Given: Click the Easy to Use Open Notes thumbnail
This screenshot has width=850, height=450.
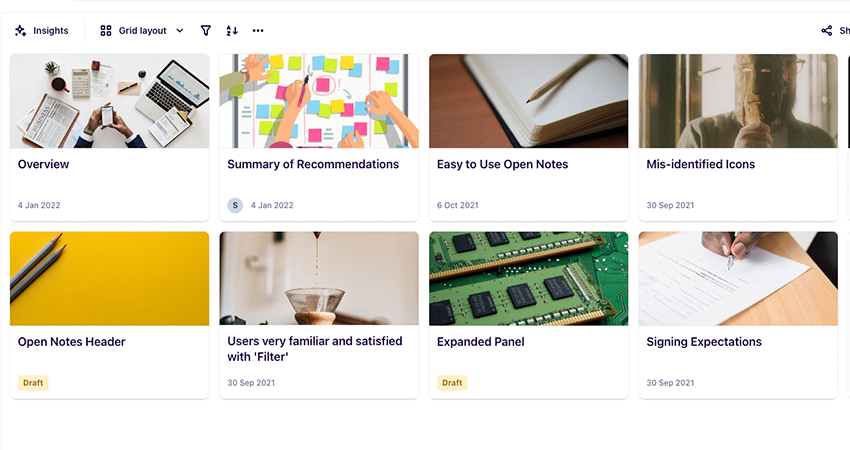Looking at the screenshot, I should 528,101.
